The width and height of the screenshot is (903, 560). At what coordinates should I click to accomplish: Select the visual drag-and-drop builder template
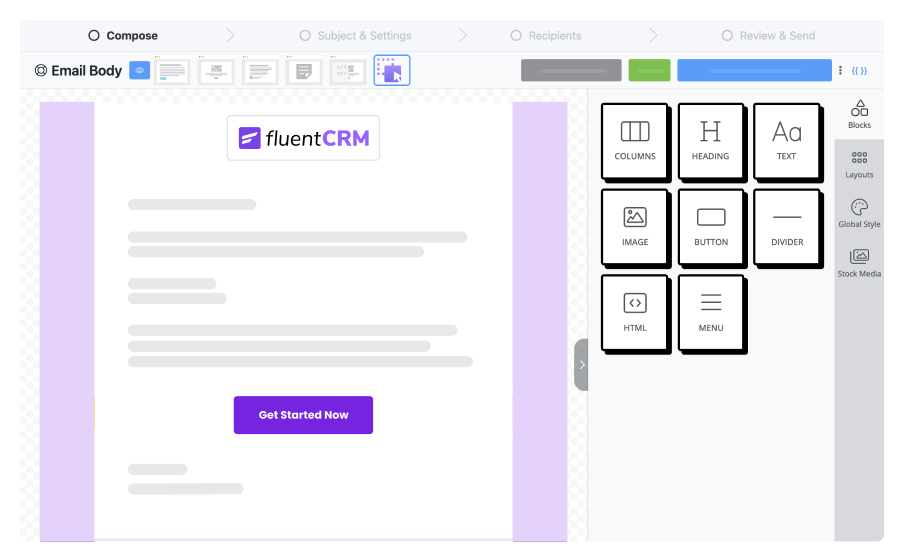tap(392, 70)
